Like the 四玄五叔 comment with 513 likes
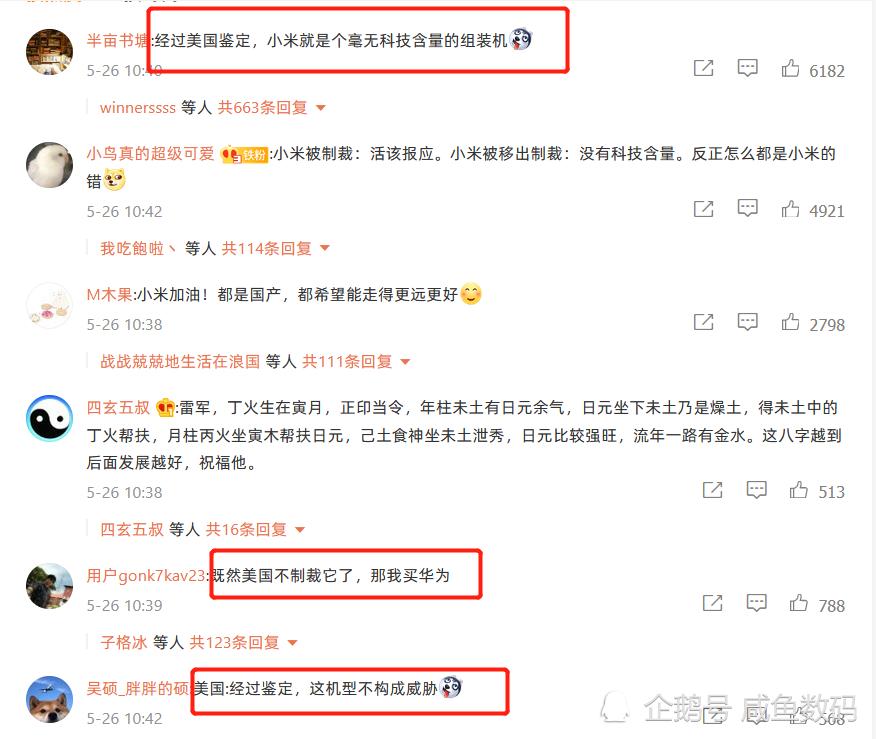876x739 pixels. pyautogui.click(x=798, y=490)
